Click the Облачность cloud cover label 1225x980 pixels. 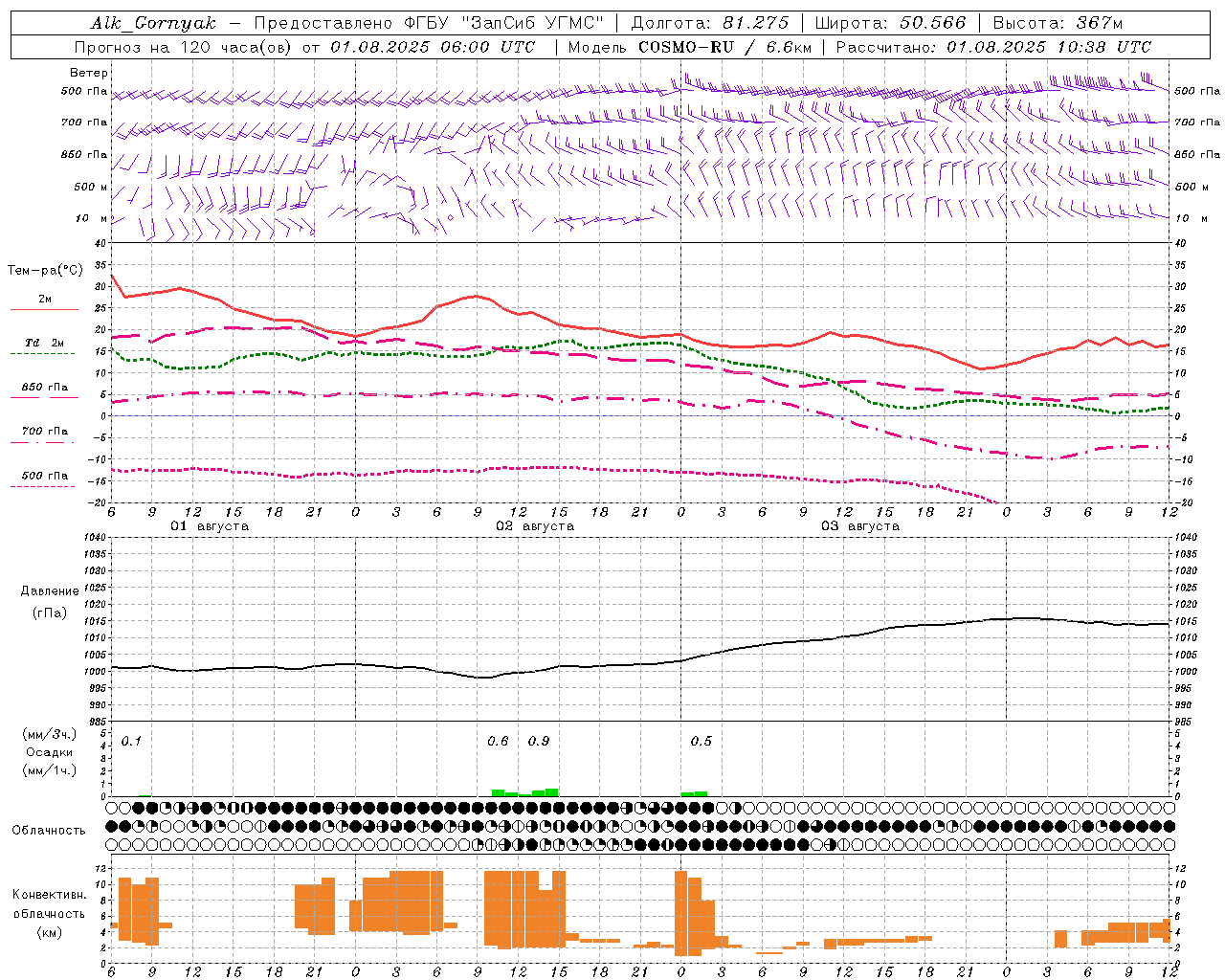[49, 831]
